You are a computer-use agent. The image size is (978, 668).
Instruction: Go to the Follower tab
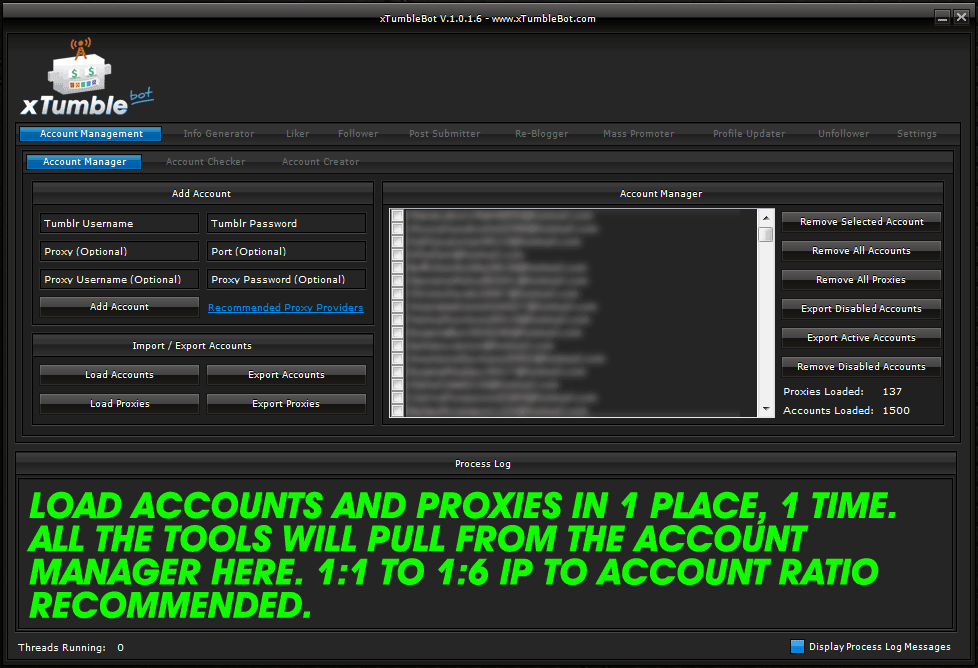coord(358,133)
